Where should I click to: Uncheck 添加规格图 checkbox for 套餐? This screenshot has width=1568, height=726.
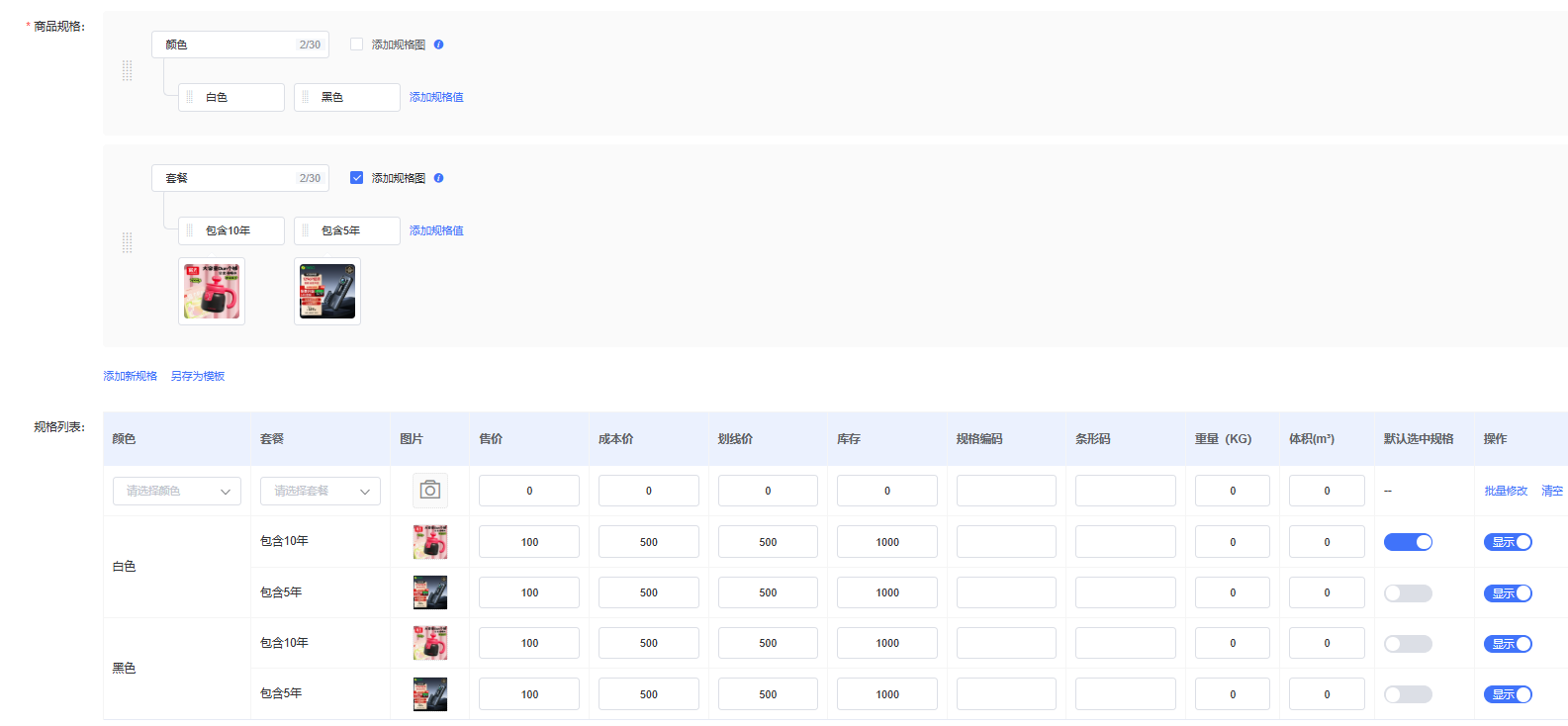click(356, 178)
